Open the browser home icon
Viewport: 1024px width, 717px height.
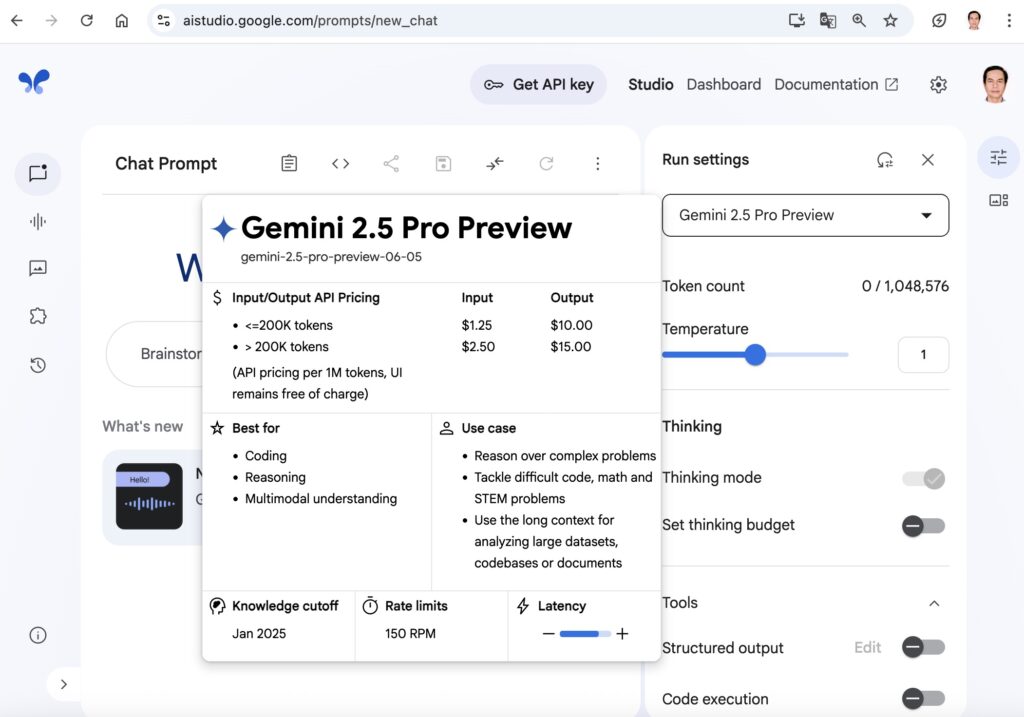pos(121,20)
